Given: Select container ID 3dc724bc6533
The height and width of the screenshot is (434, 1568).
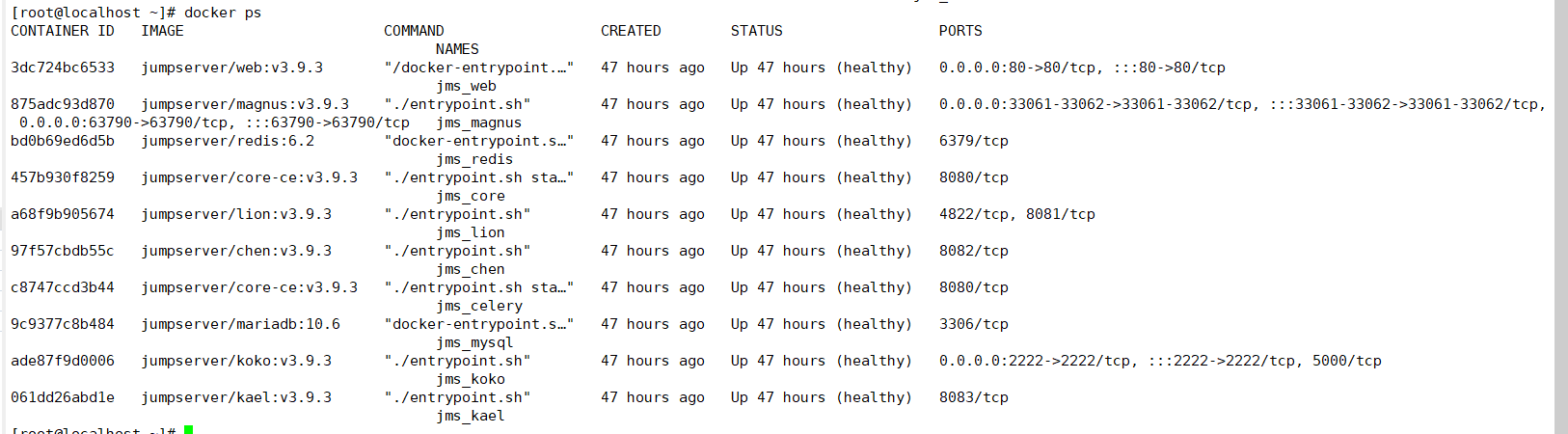Looking at the screenshot, I should click(63, 68).
